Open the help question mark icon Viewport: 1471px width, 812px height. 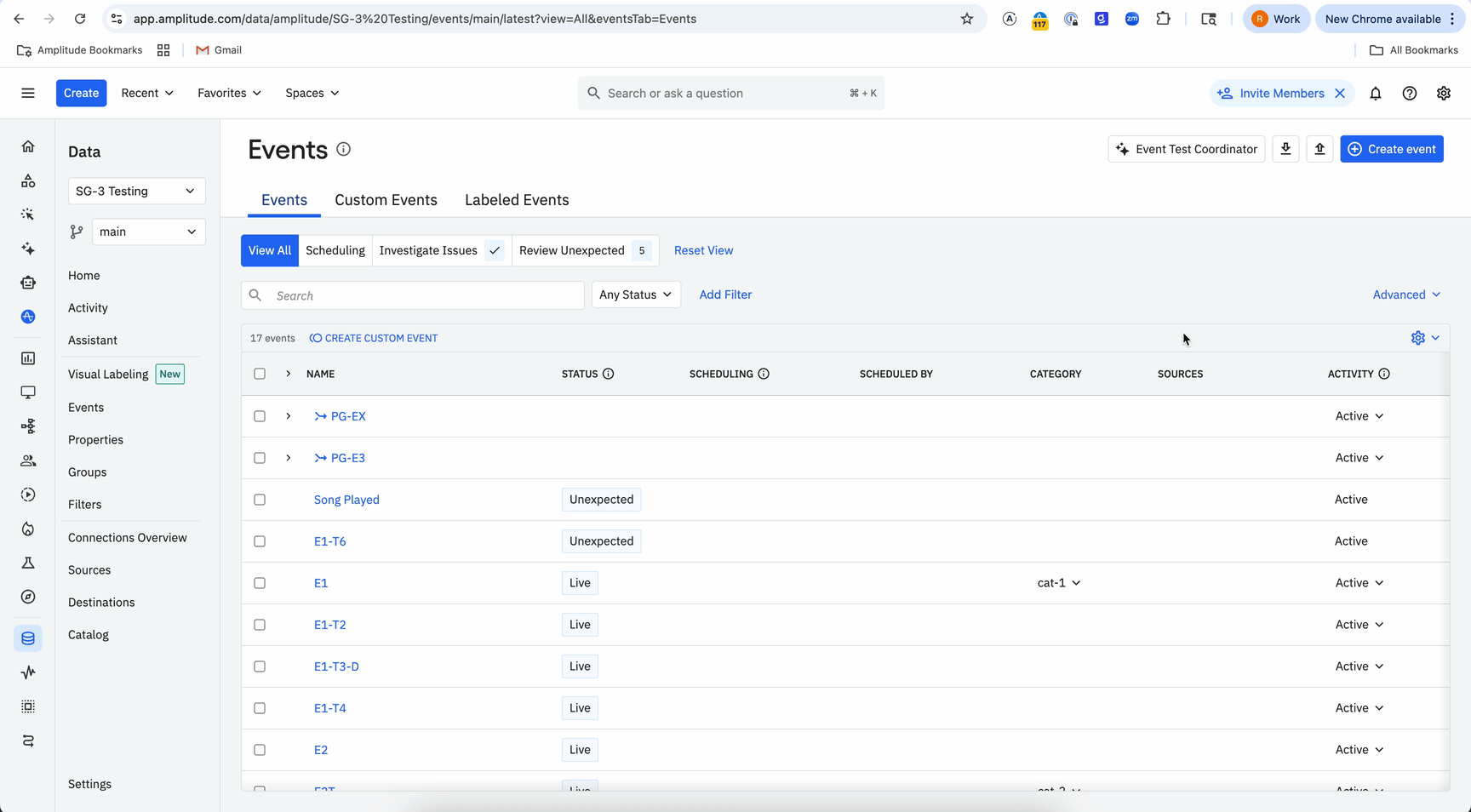pos(1410,94)
